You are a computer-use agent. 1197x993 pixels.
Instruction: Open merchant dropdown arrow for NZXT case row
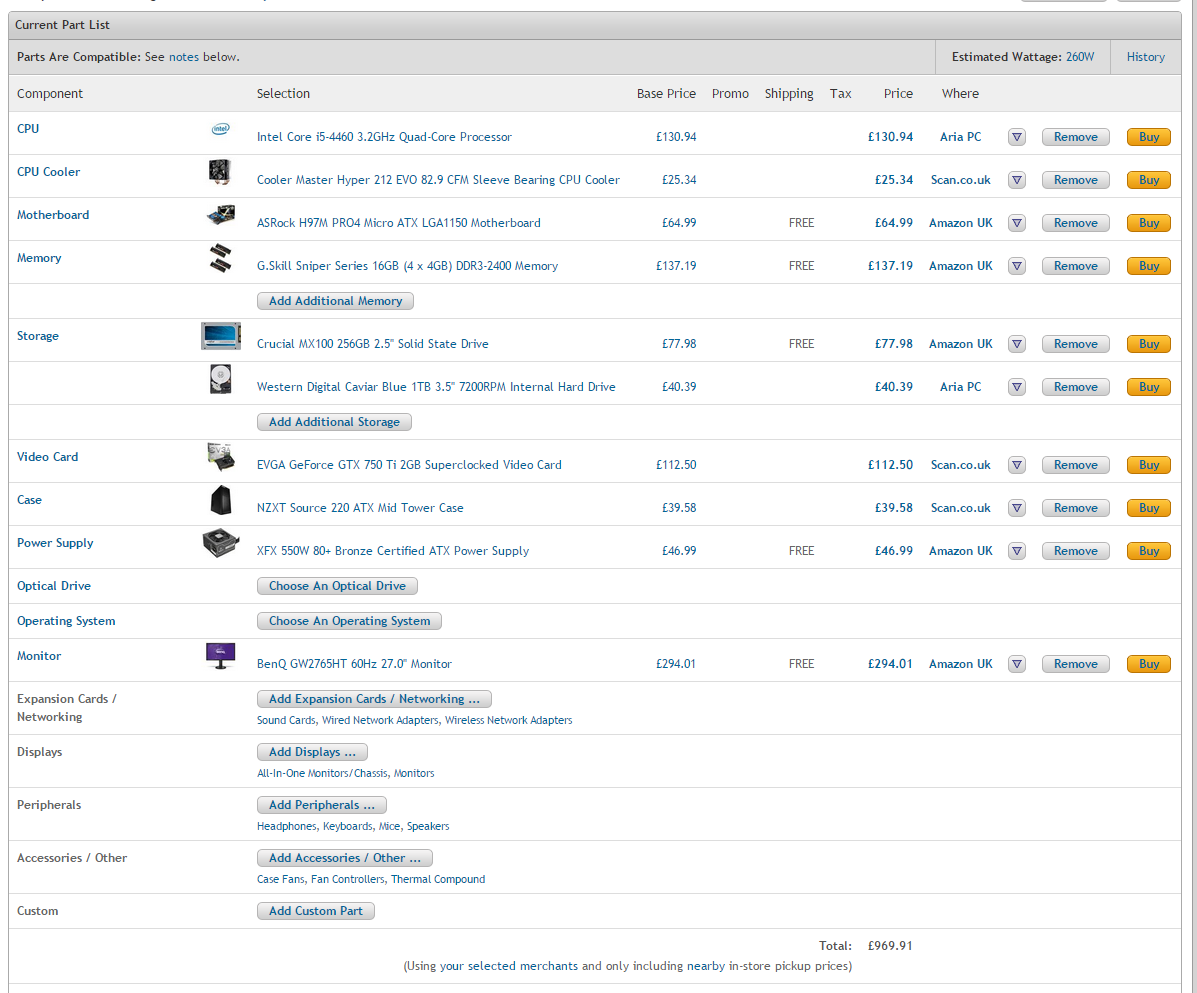tap(1017, 508)
